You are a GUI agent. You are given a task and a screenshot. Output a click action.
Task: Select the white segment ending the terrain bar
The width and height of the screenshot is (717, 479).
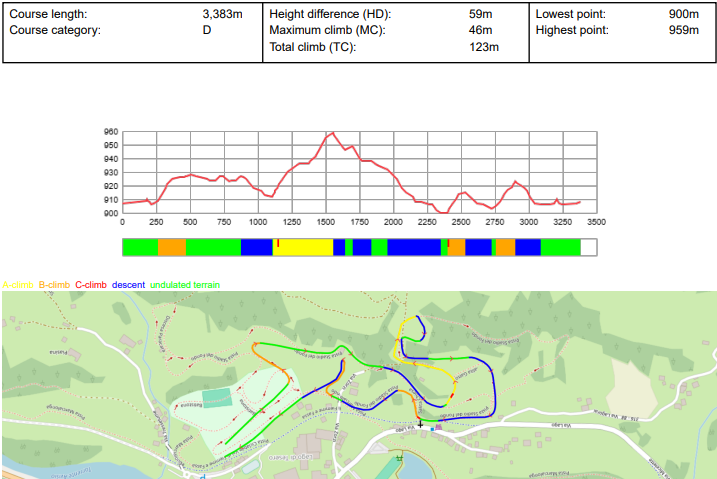pos(588,247)
